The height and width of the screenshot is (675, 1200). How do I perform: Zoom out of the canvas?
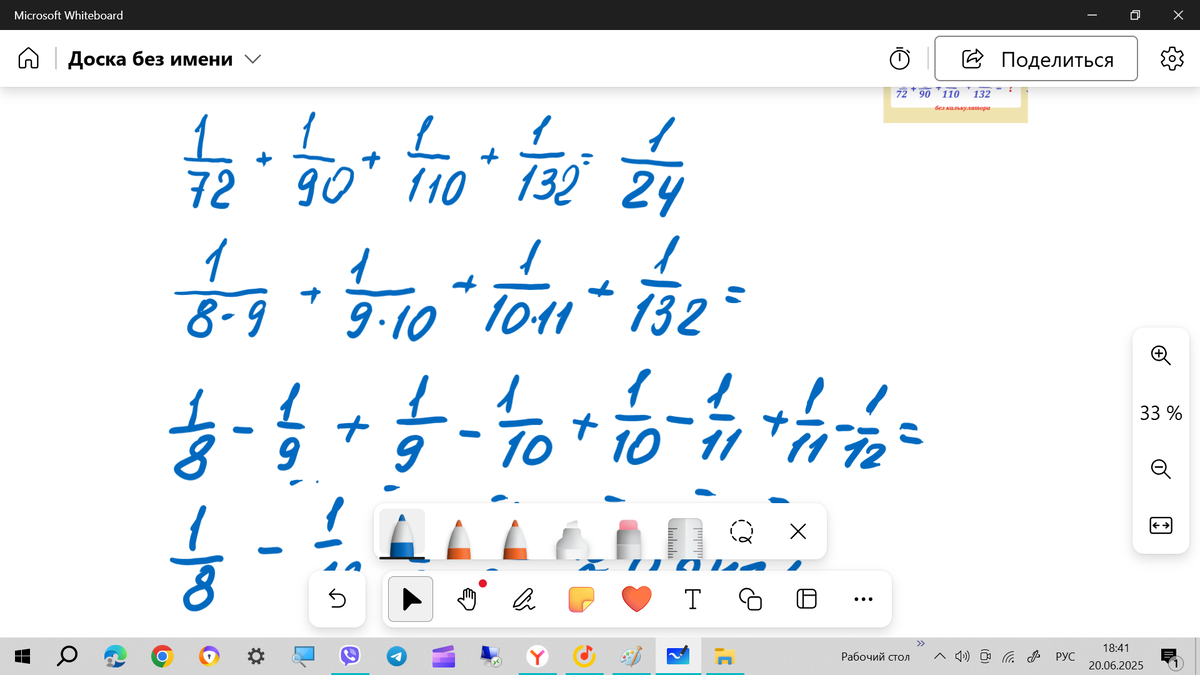click(x=1161, y=469)
